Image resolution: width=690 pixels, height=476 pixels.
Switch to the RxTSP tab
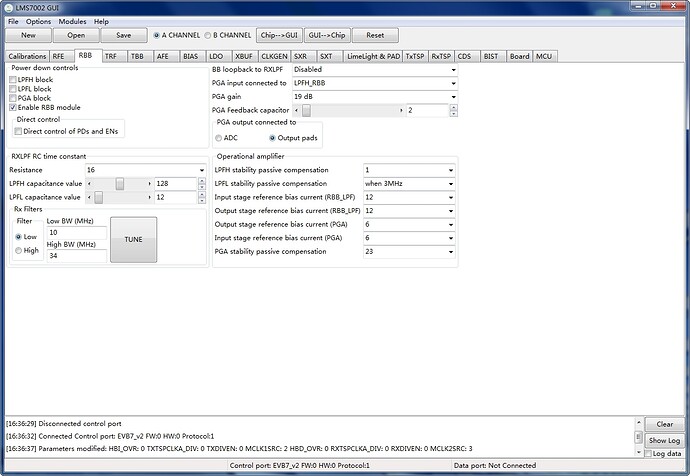(441, 56)
